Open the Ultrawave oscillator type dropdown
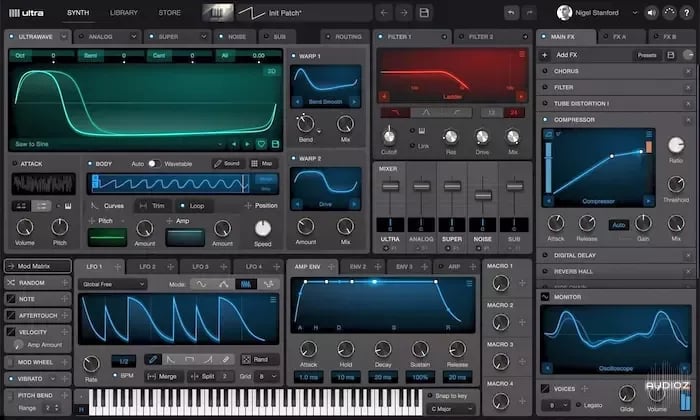700x420 pixels. pyautogui.click(x=64, y=37)
